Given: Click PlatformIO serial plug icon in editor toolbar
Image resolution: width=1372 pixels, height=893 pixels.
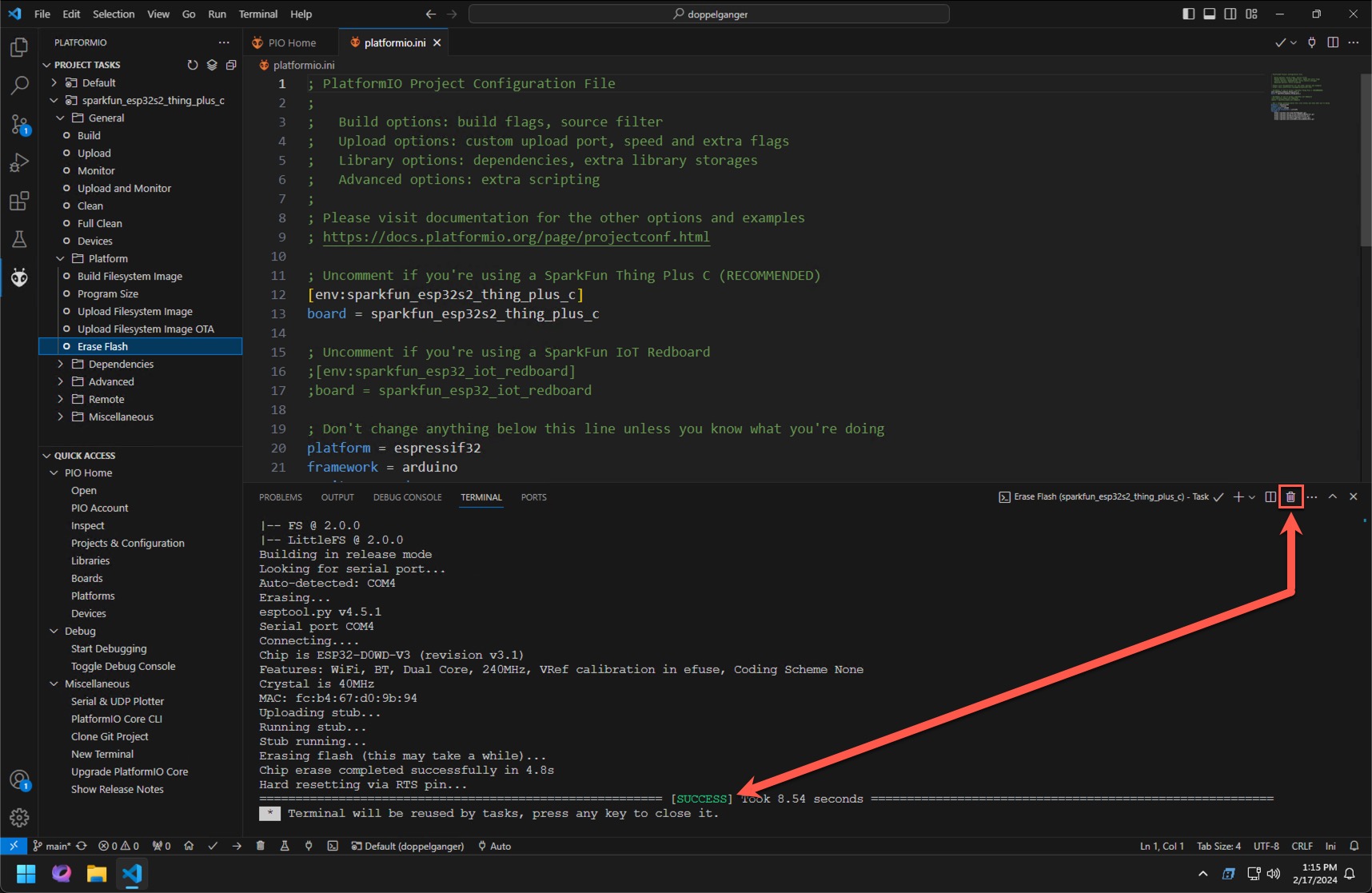Looking at the screenshot, I should (1312, 42).
